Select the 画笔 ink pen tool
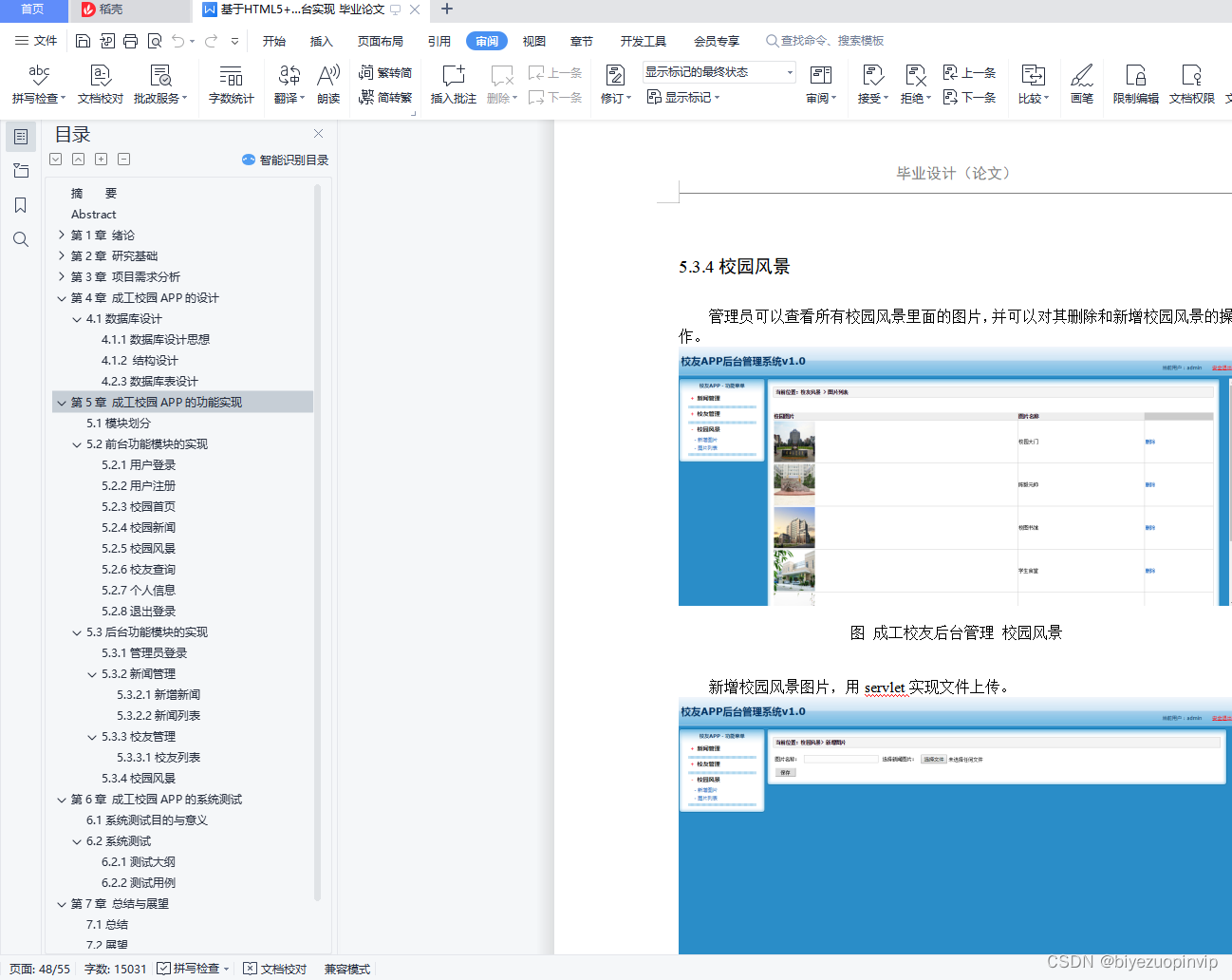The height and width of the screenshot is (980, 1232). [x=1081, y=84]
